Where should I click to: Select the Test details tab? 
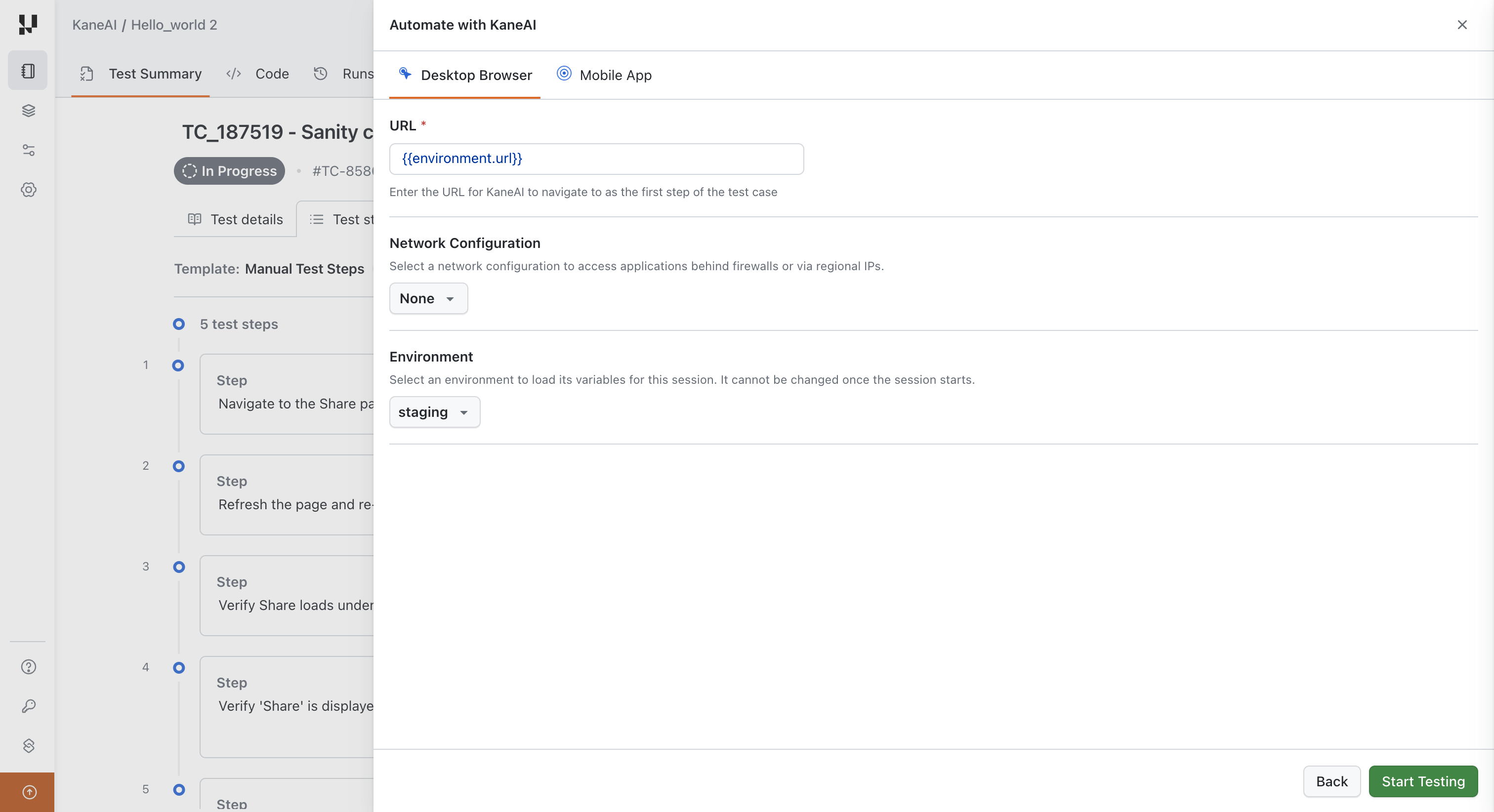coord(235,219)
